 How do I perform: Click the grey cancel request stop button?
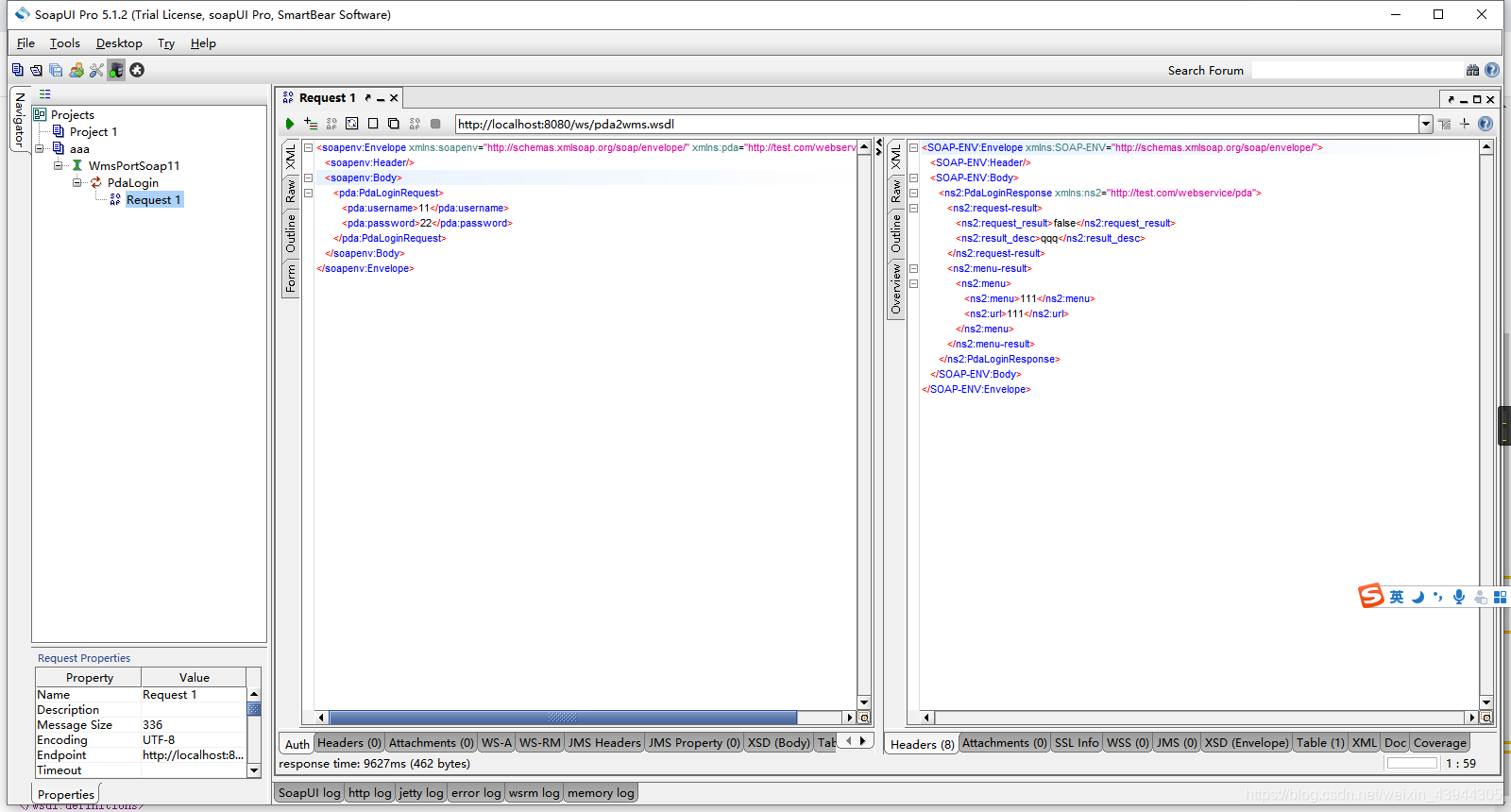pos(435,124)
